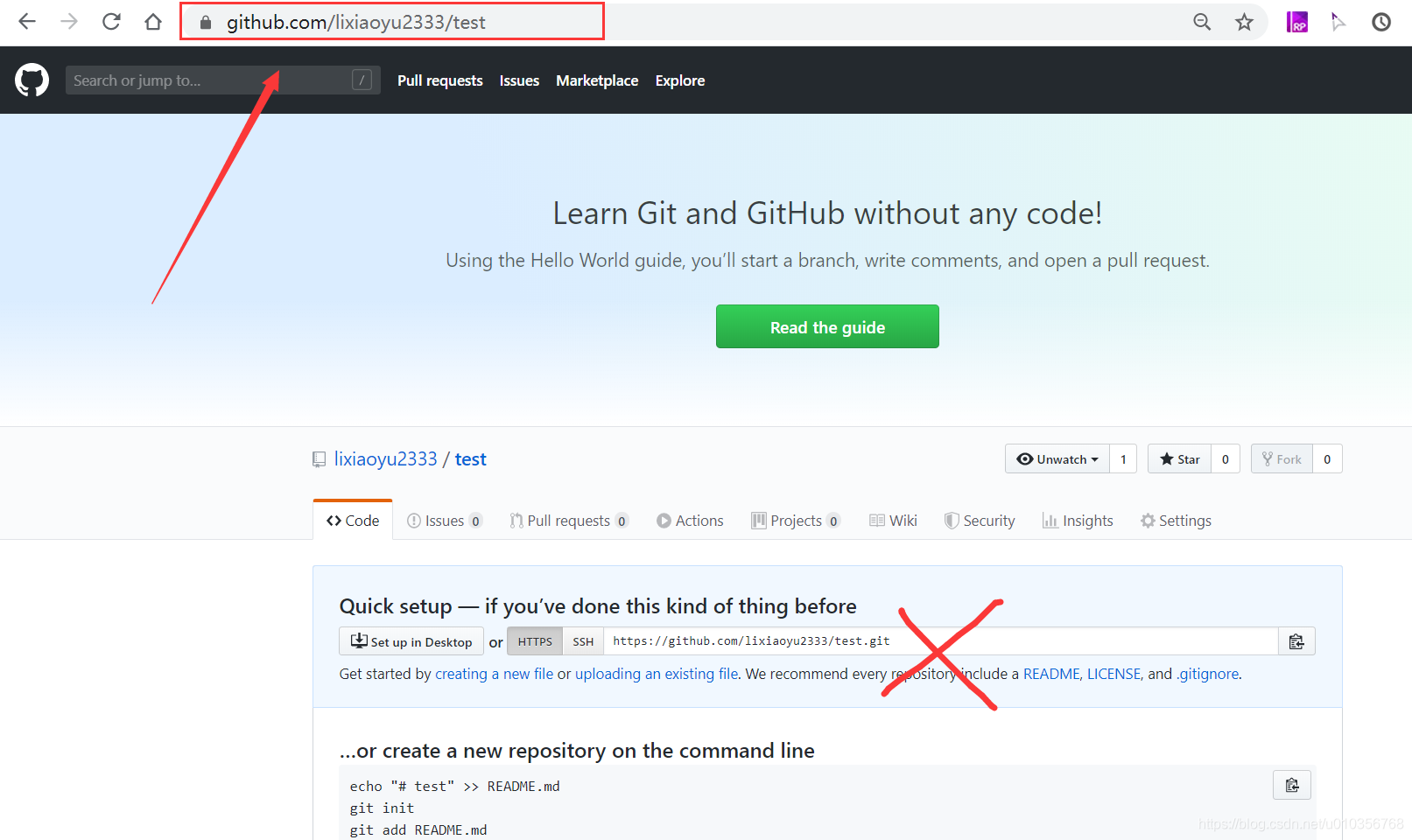This screenshot has height=840, width=1412.
Task: Click the 'git add README.md' command text
Action: point(418,830)
